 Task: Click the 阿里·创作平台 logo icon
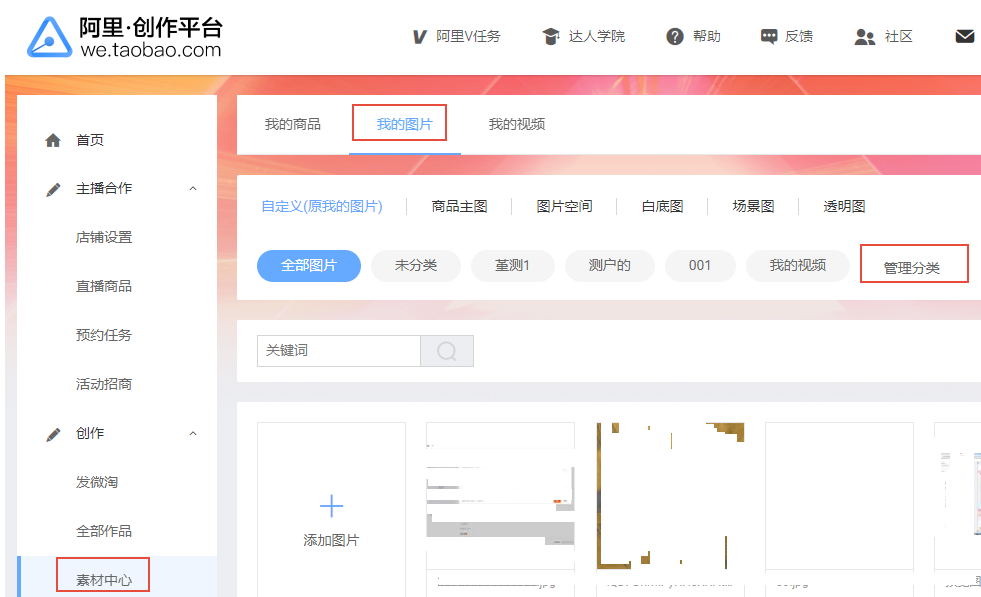click(49, 38)
